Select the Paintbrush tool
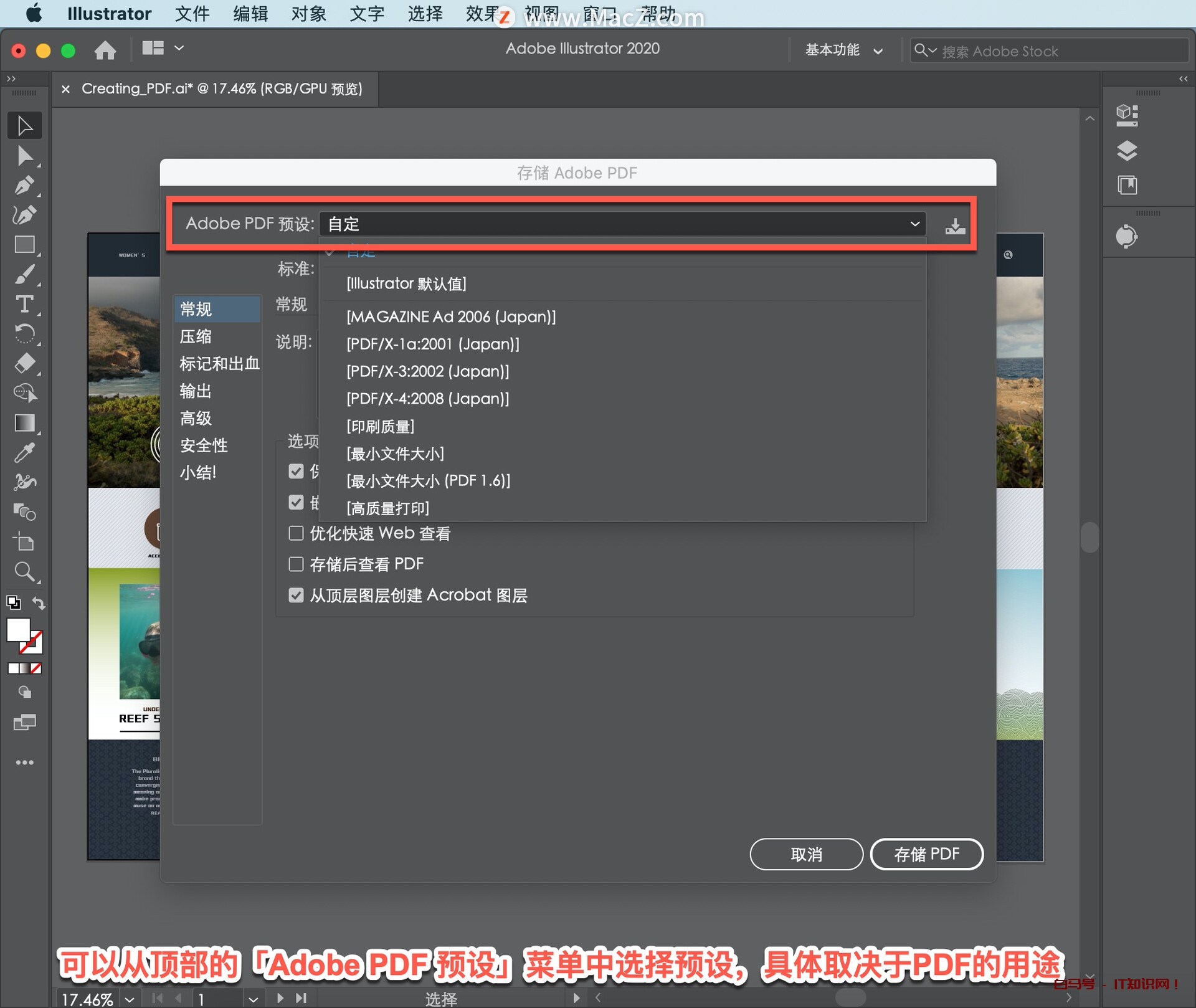The width and height of the screenshot is (1196, 1008). 25,274
